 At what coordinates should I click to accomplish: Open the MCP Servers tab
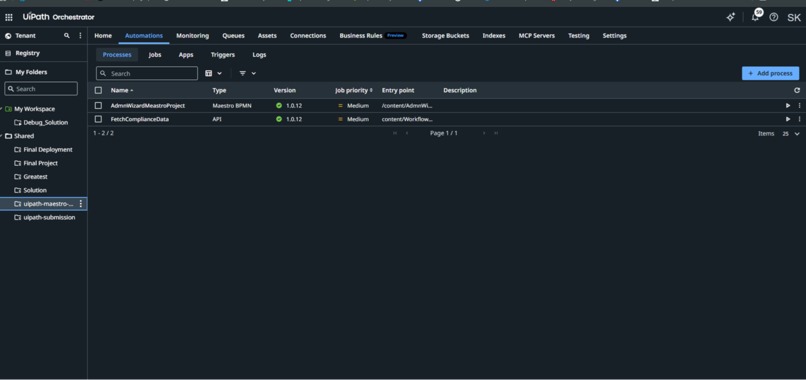click(536, 35)
